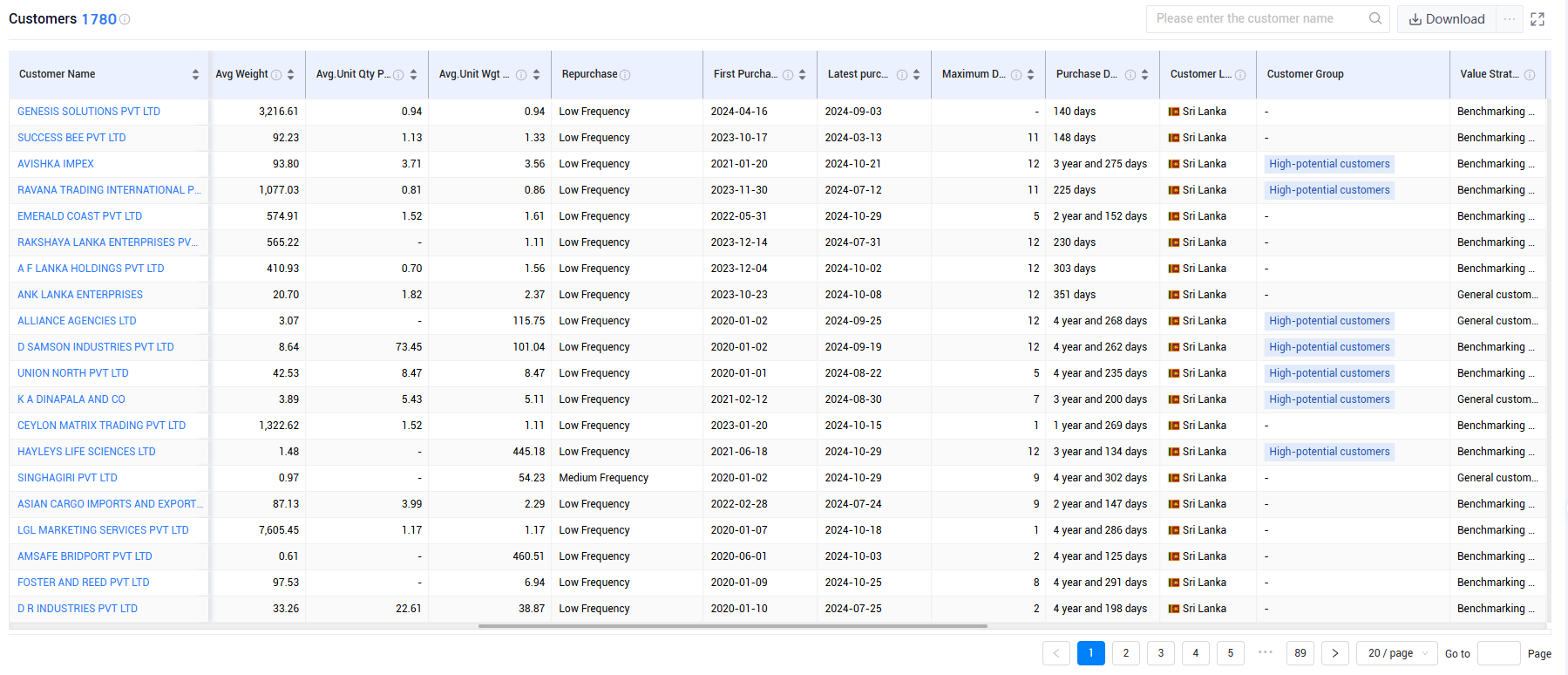Click the Avg.Unit Qty info icon
1568x675 pixels.
point(398,75)
